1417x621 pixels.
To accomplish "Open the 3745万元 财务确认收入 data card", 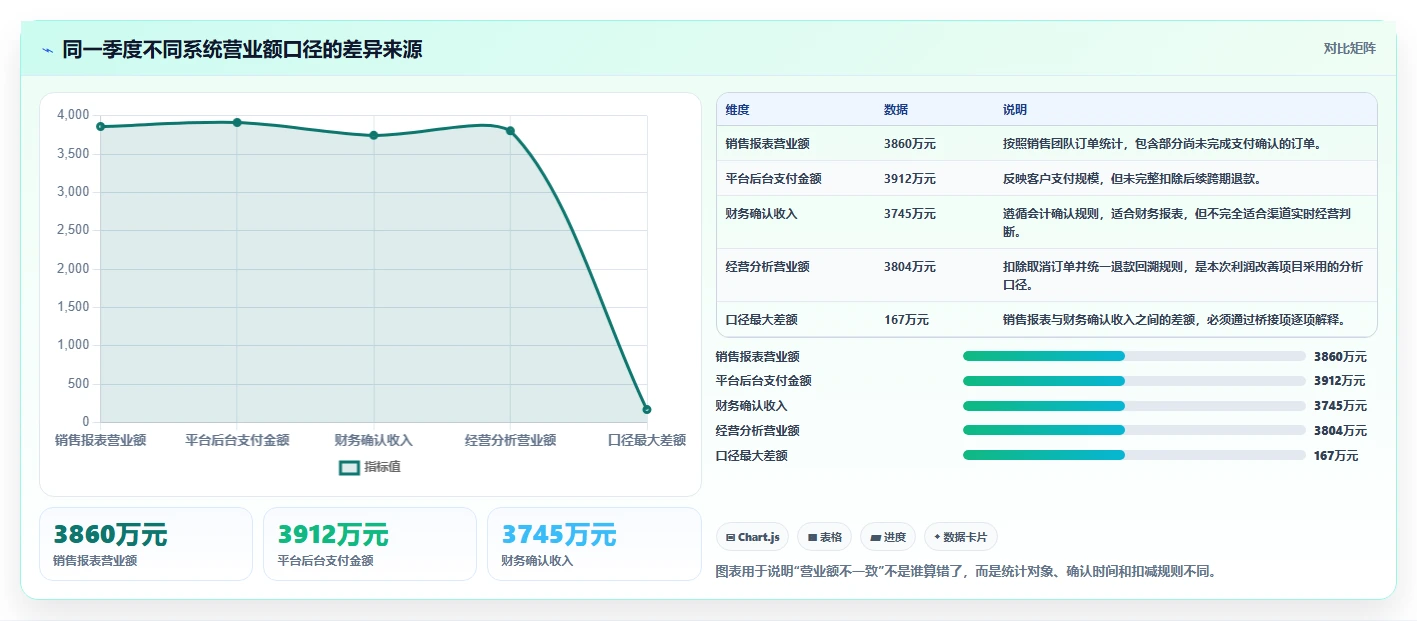I will (x=594, y=544).
